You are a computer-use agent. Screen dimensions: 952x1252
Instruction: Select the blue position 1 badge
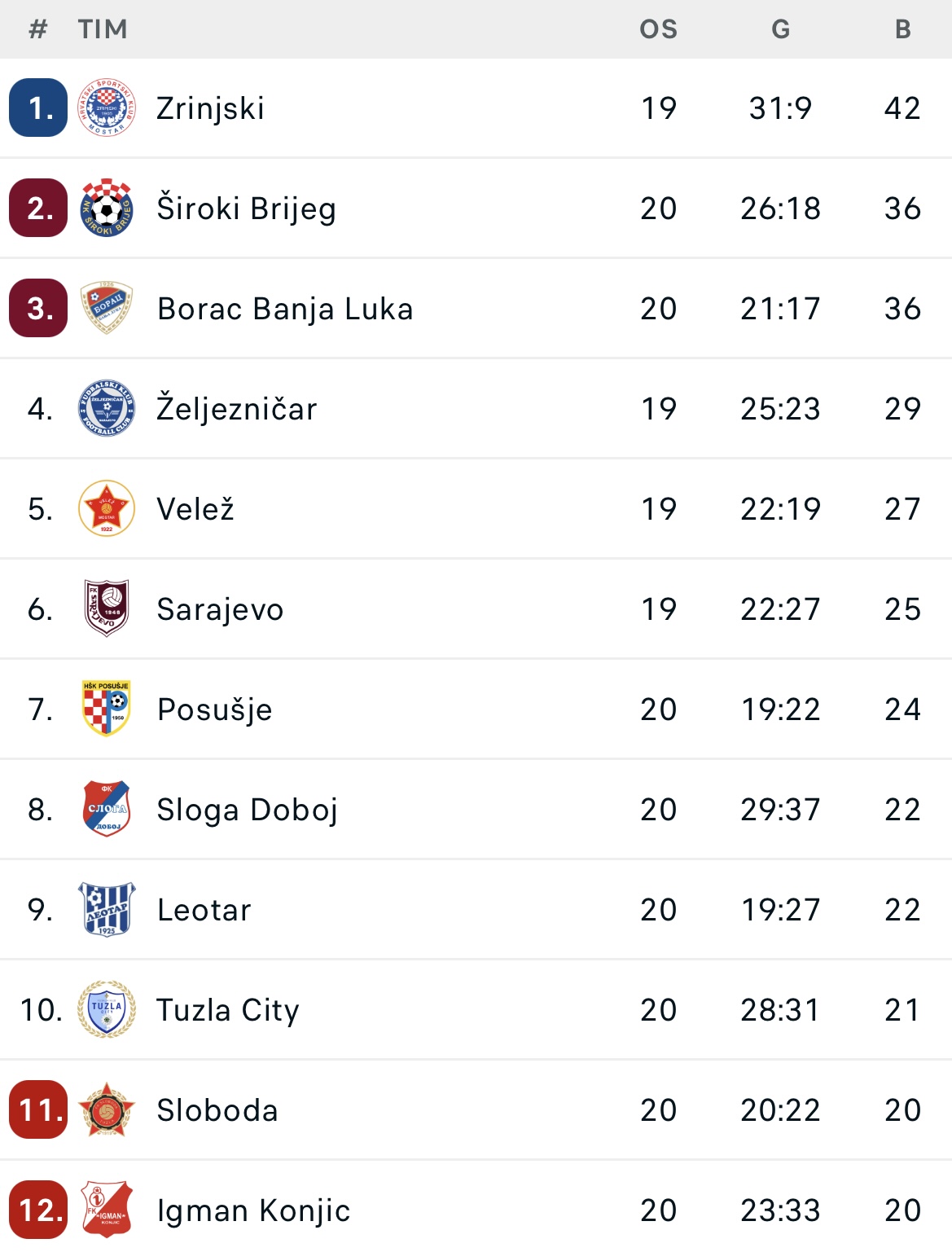coord(38,108)
